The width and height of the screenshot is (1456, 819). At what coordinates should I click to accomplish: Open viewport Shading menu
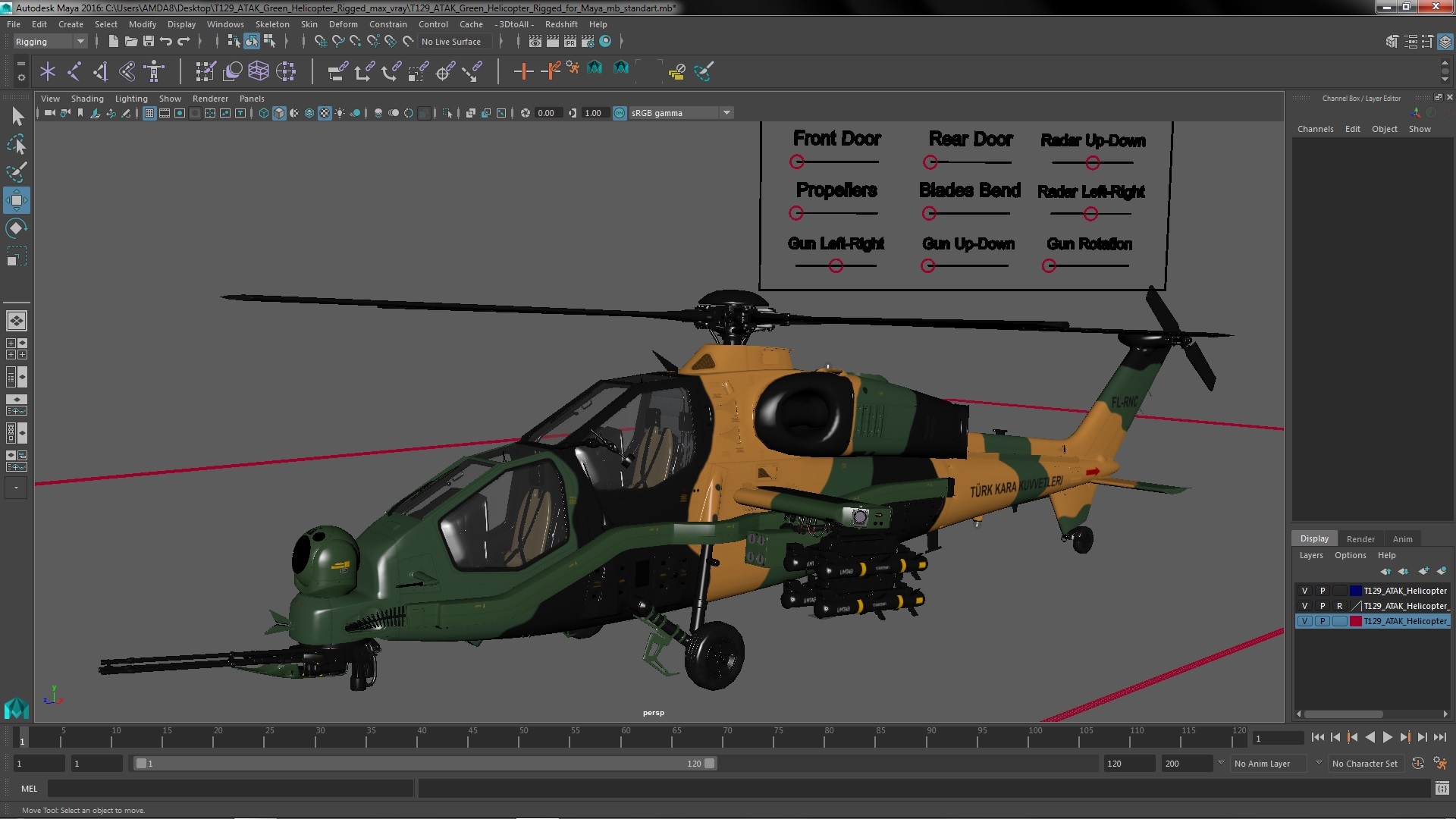click(x=87, y=99)
